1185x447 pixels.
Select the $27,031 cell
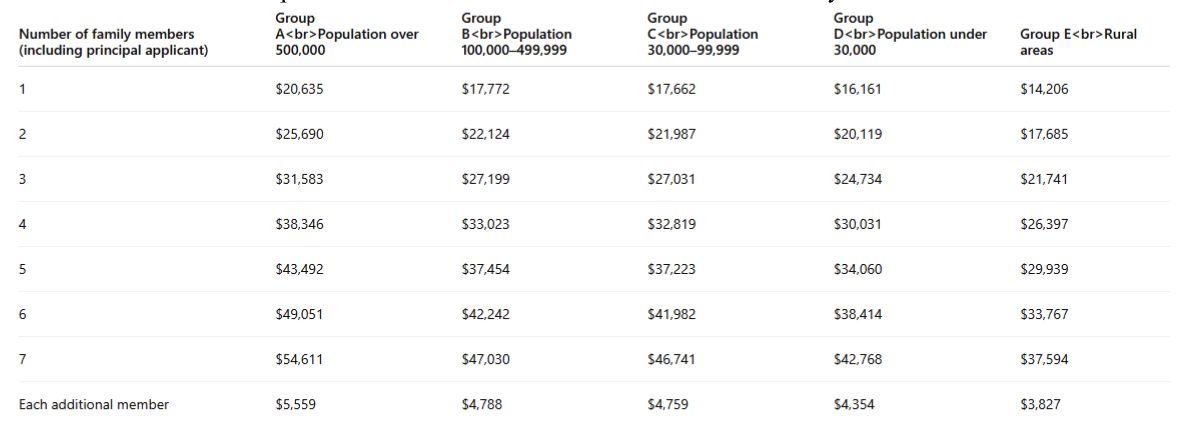click(x=671, y=179)
